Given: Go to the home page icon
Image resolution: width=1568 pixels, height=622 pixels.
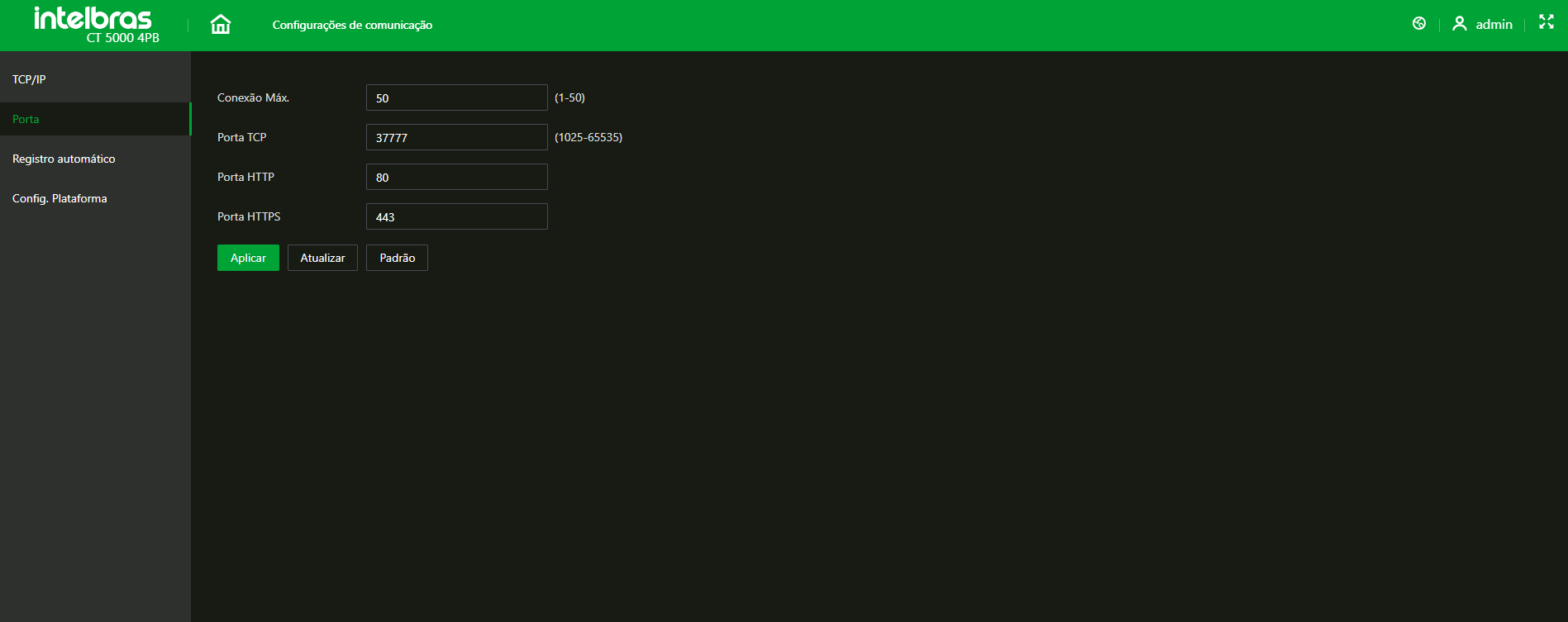Looking at the screenshot, I should click(x=221, y=25).
